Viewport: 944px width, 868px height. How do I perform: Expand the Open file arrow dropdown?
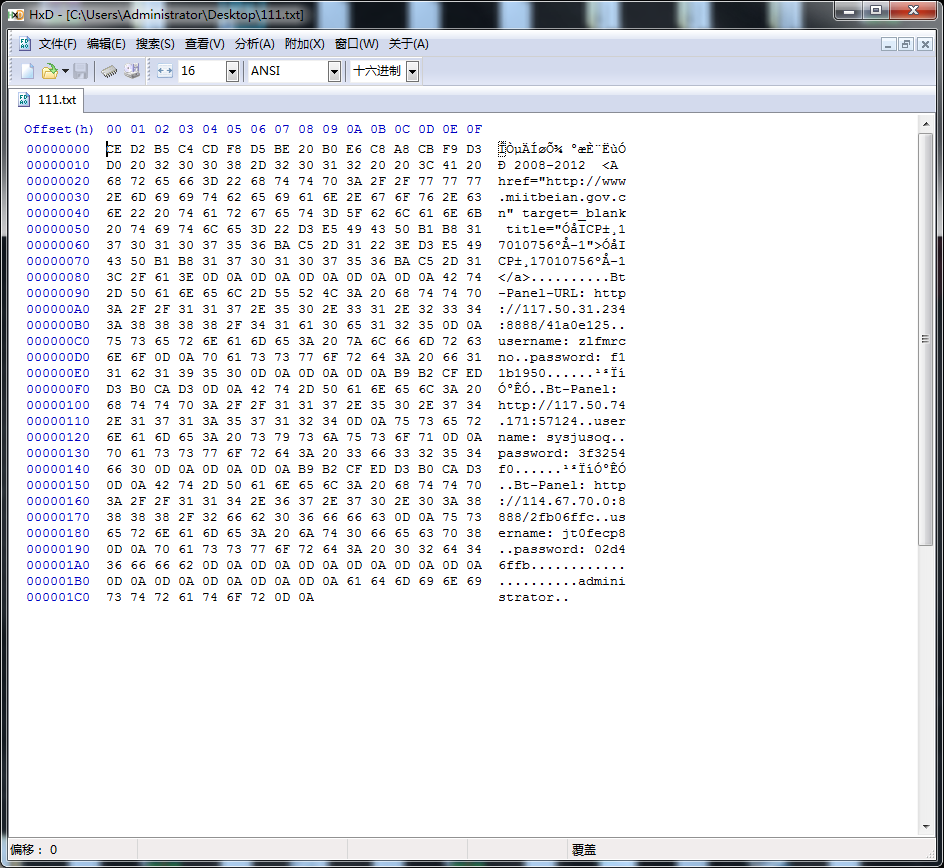click(65, 71)
